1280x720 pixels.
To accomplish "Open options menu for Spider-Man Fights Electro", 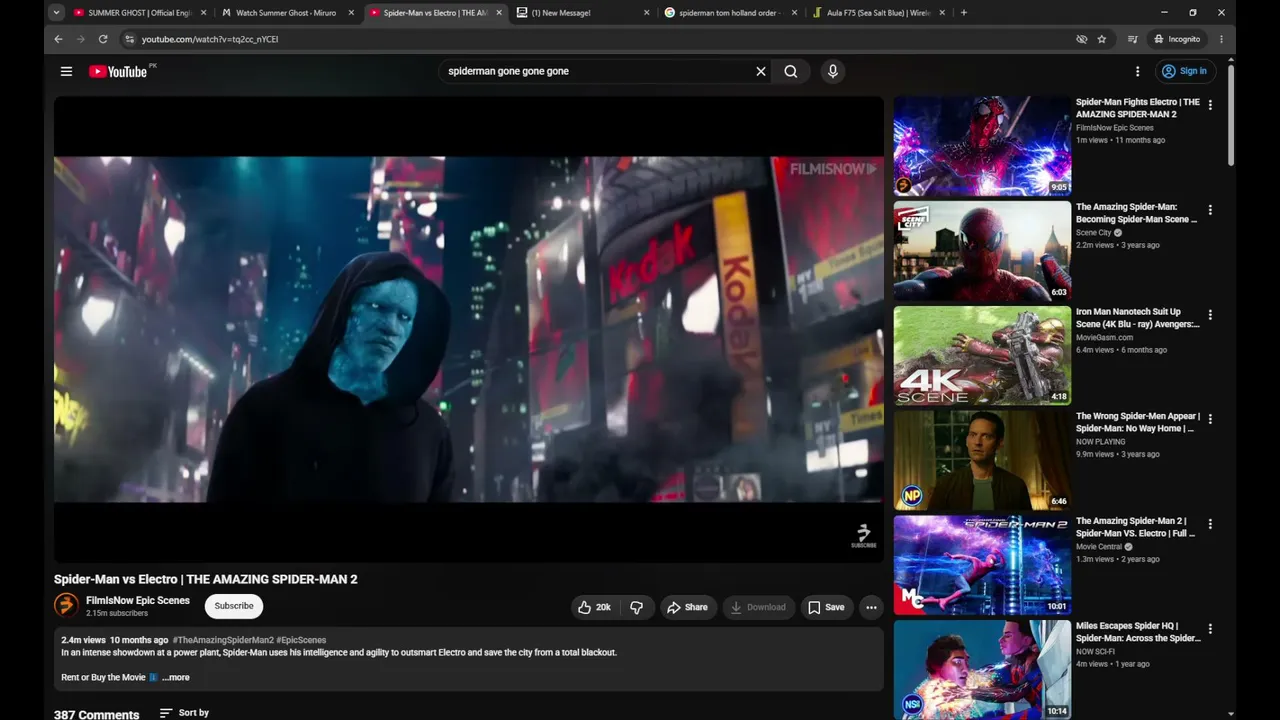I will (x=1210, y=105).
